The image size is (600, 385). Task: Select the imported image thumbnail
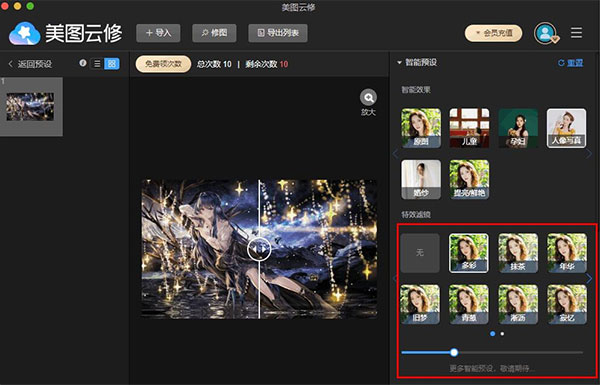pyautogui.click(x=30, y=107)
